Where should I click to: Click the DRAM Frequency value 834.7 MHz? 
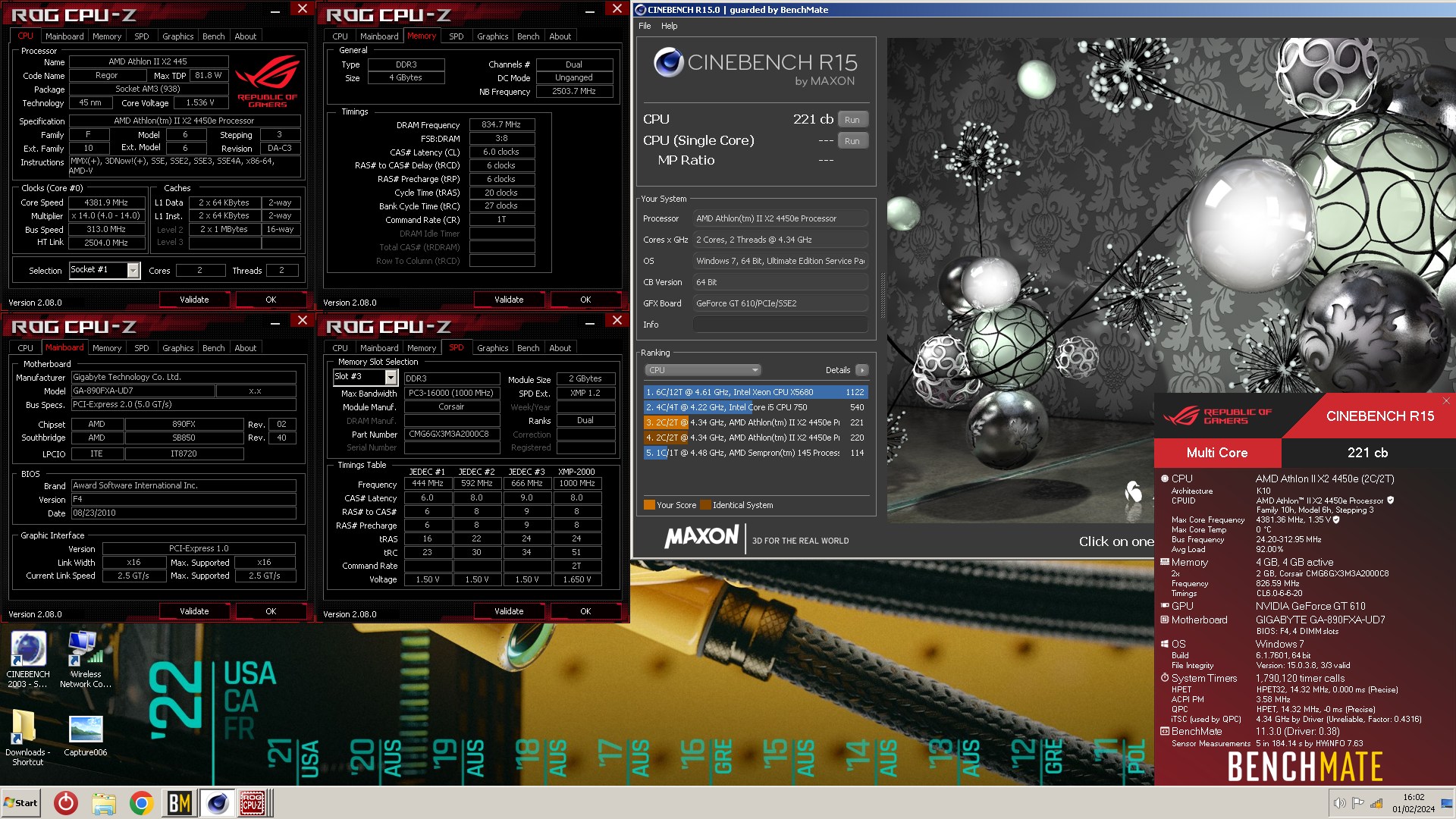(501, 124)
